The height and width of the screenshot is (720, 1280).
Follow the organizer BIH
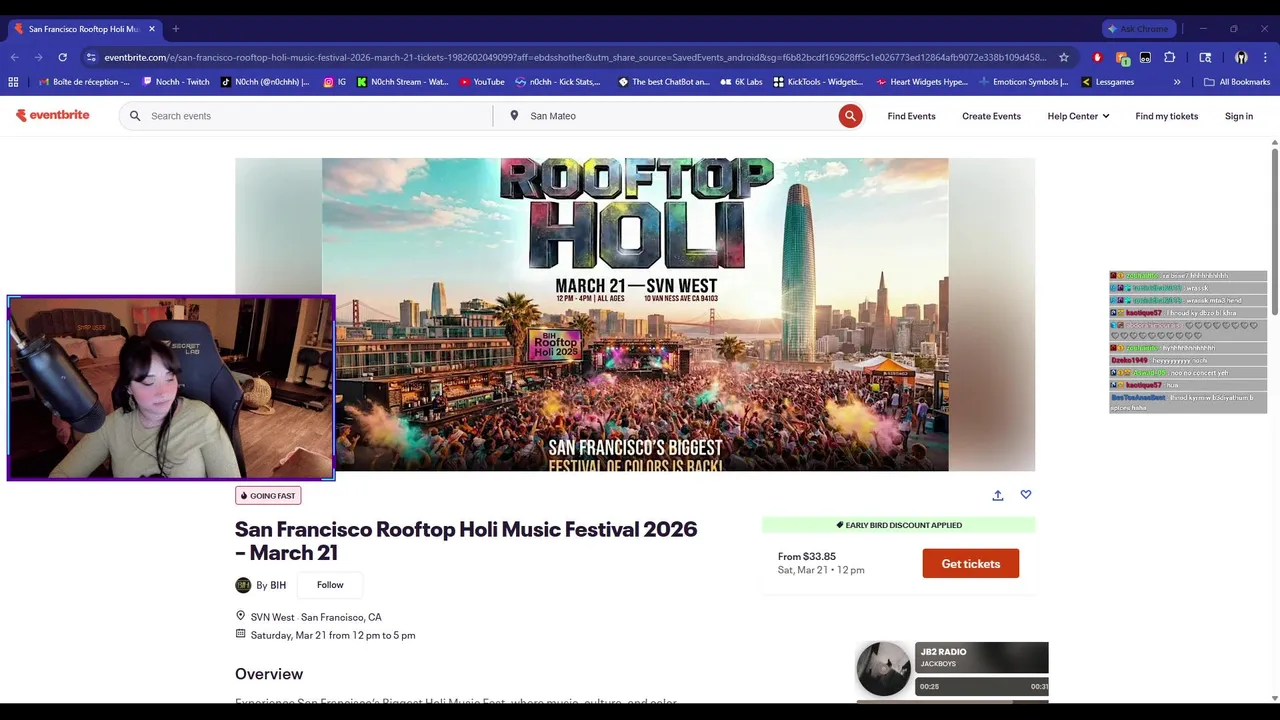[x=330, y=585]
